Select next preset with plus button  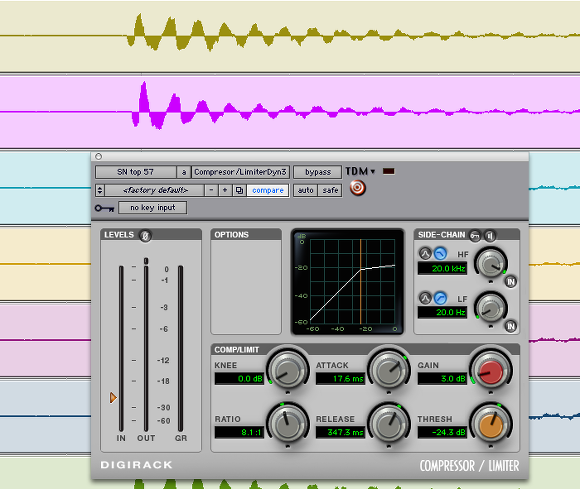click(225, 190)
